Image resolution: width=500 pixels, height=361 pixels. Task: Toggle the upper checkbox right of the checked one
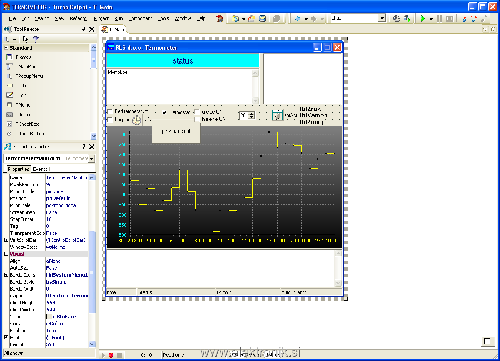197,112
